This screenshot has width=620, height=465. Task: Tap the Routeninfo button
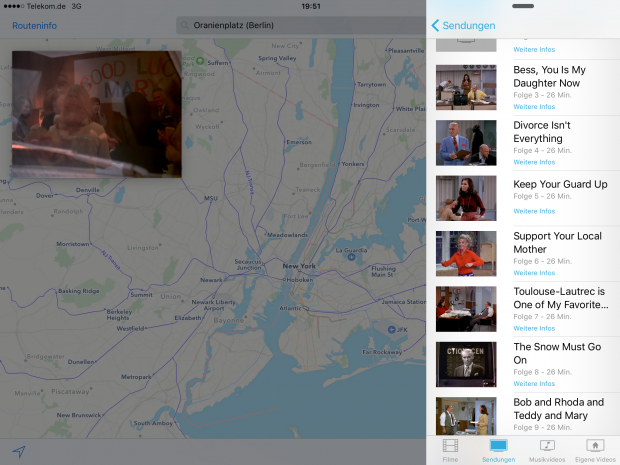pyautogui.click(x=36, y=26)
